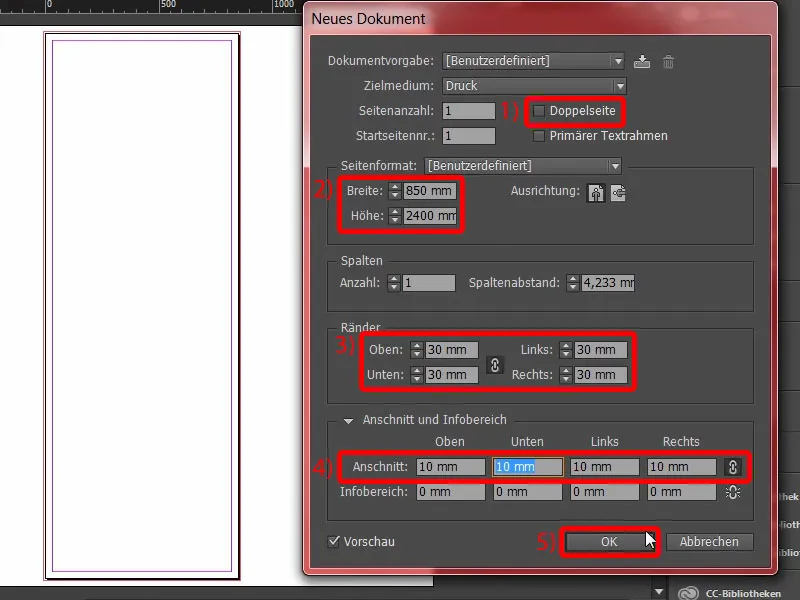Click the Neues Dokument title bar
The width and height of the screenshot is (800, 600).
pos(541,19)
